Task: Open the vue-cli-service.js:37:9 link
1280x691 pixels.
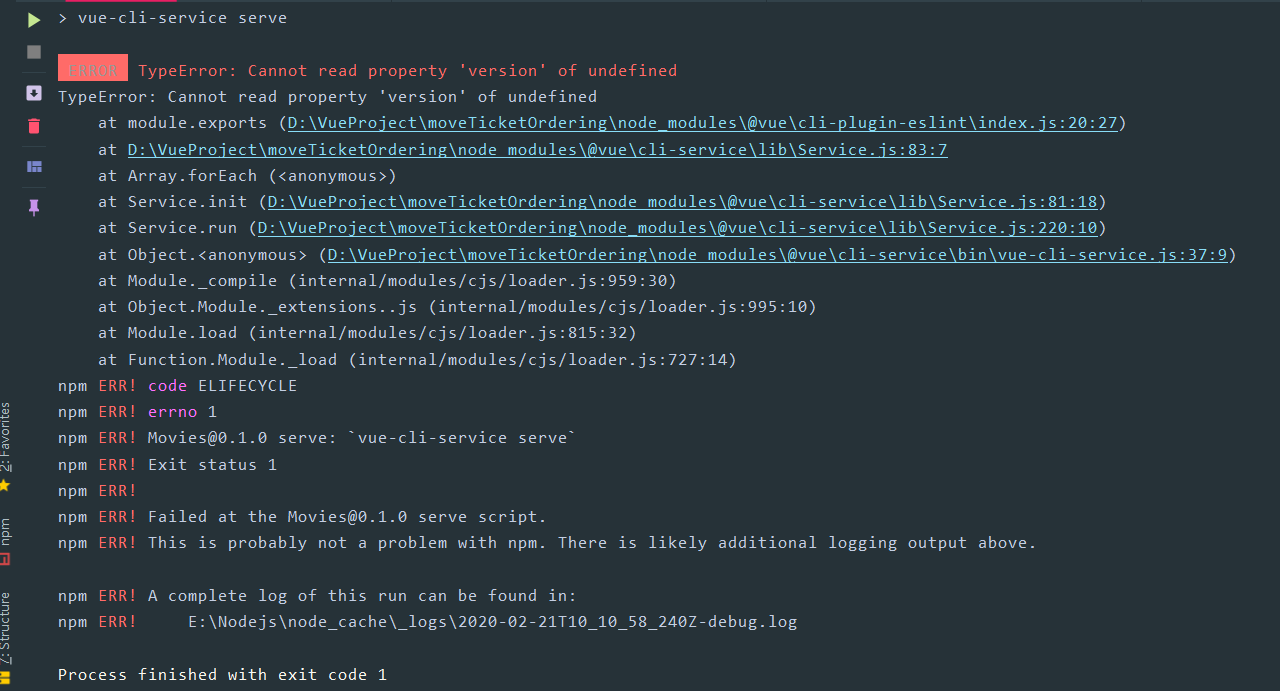Action: (x=777, y=254)
